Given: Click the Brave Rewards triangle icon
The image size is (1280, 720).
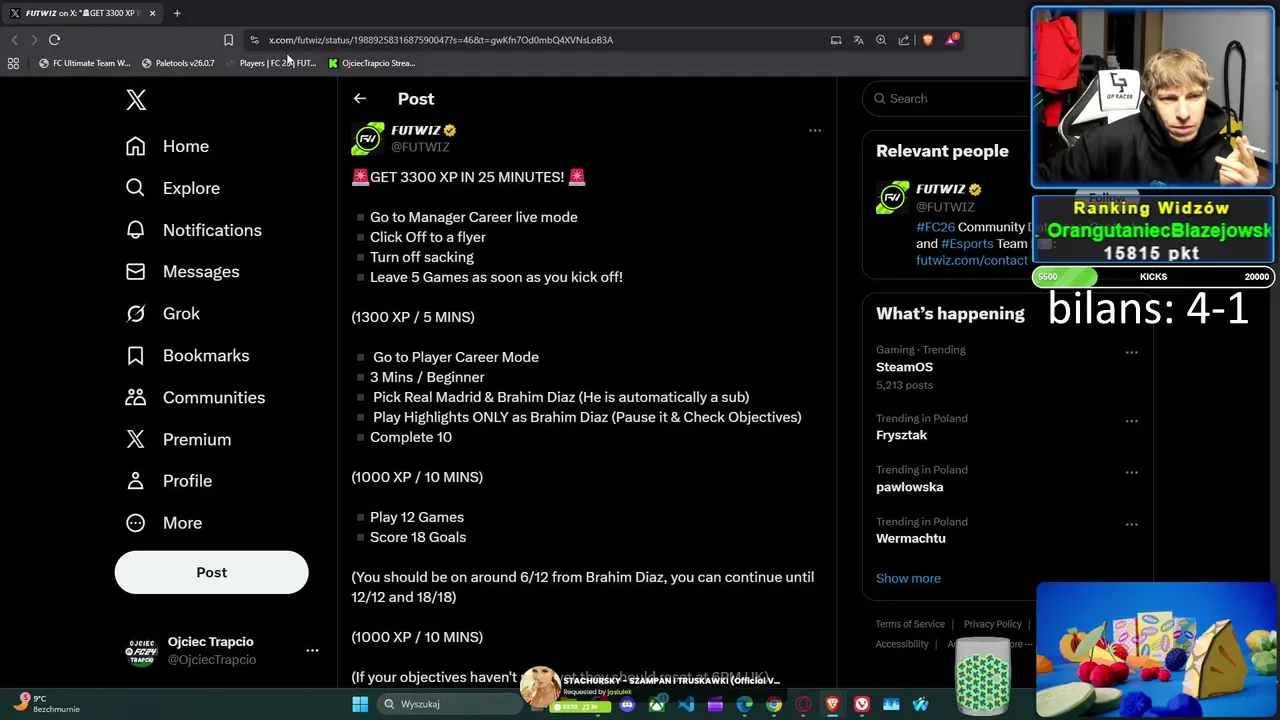Looking at the screenshot, I should click(x=951, y=40).
